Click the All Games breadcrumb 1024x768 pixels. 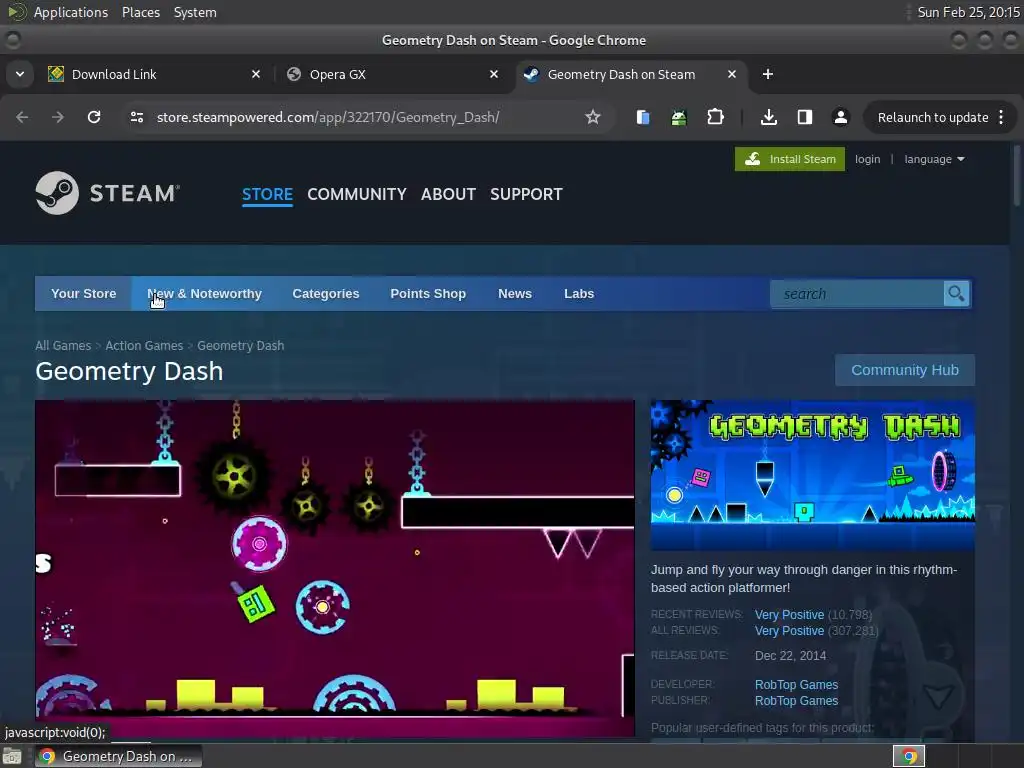(x=63, y=345)
